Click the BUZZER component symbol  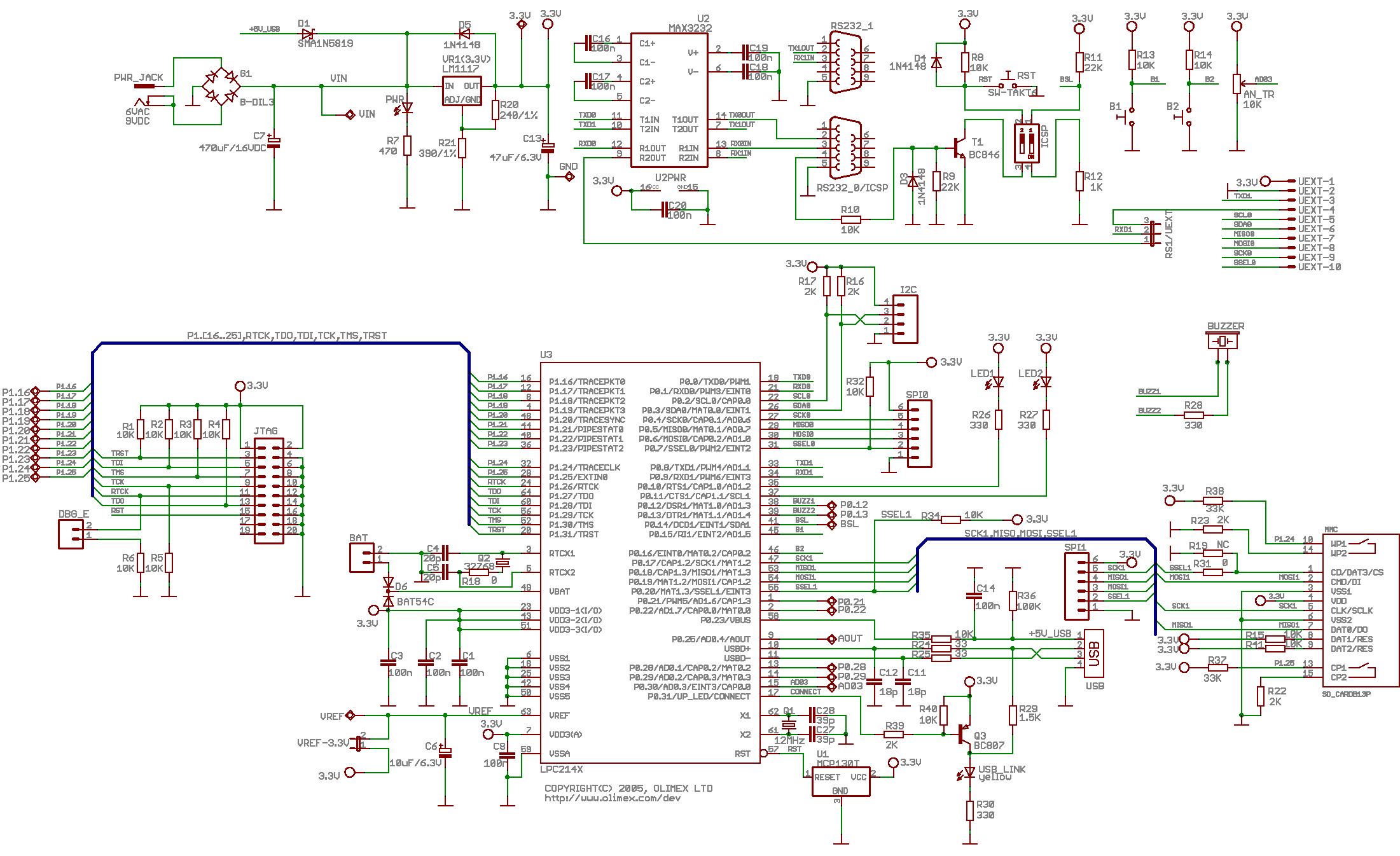pos(1223,342)
